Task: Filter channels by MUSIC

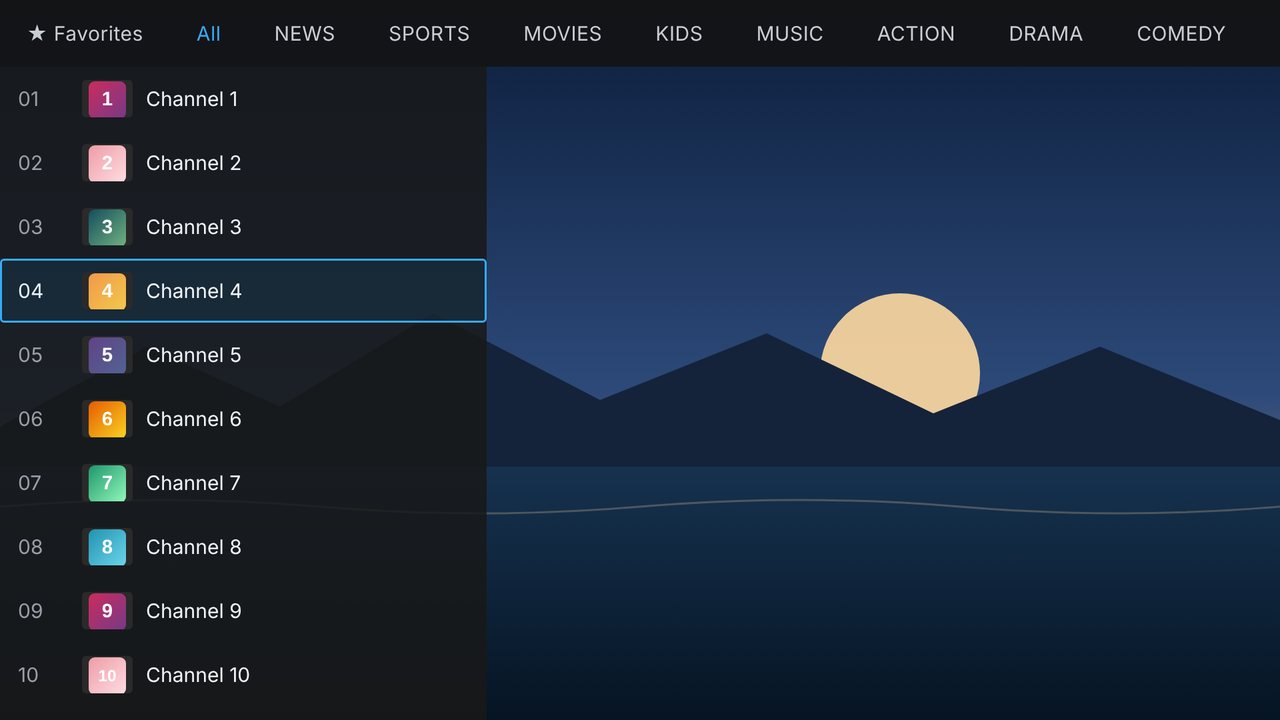Action: tap(790, 34)
